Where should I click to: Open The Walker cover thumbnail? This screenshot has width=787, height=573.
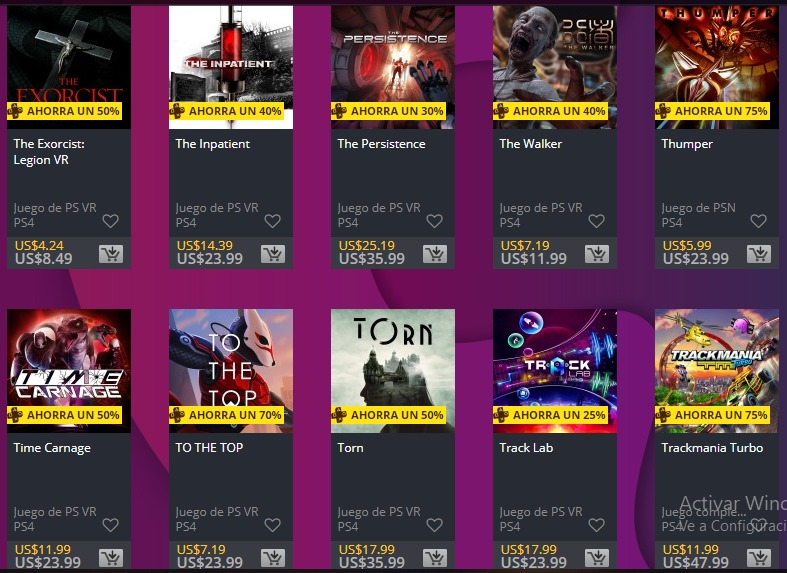pos(555,67)
